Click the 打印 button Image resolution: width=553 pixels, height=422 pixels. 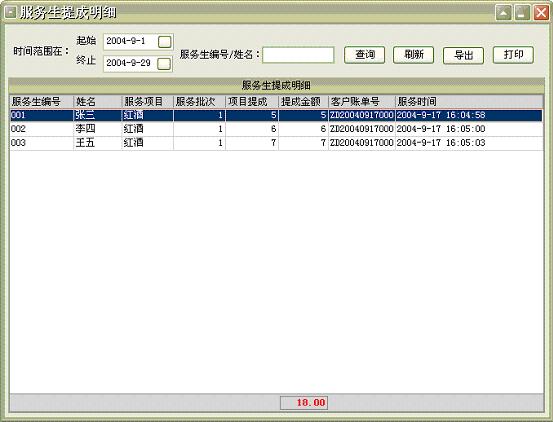(x=513, y=55)
